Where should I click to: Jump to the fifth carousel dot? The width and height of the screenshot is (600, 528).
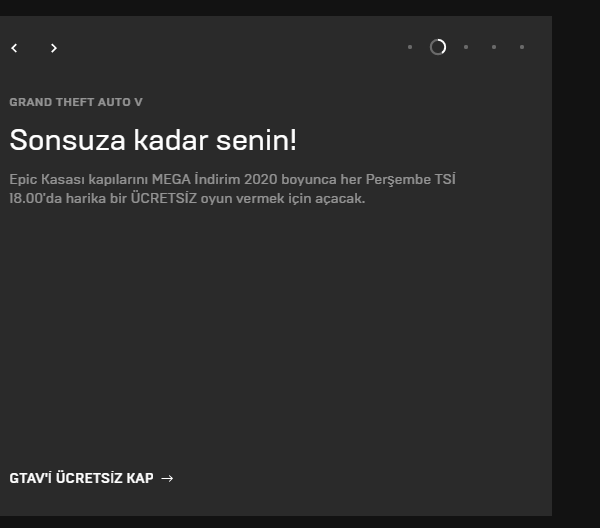[x=522, y=47]
